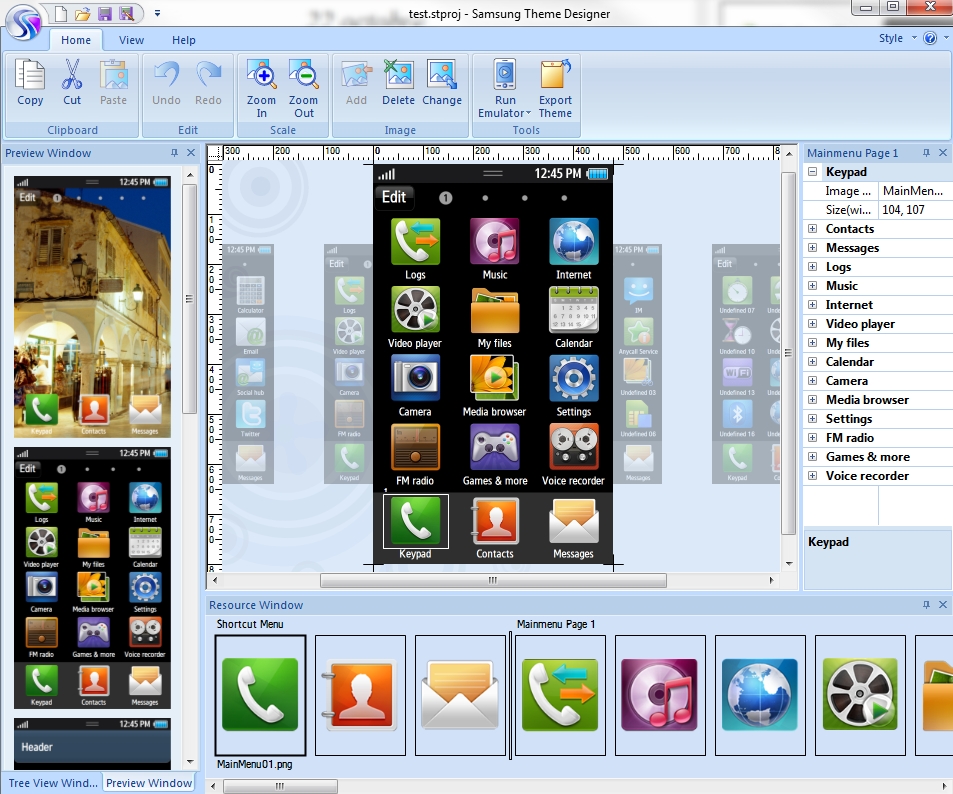
Task: Click the Paste icon in the ribbon
Action: (114, 74)
